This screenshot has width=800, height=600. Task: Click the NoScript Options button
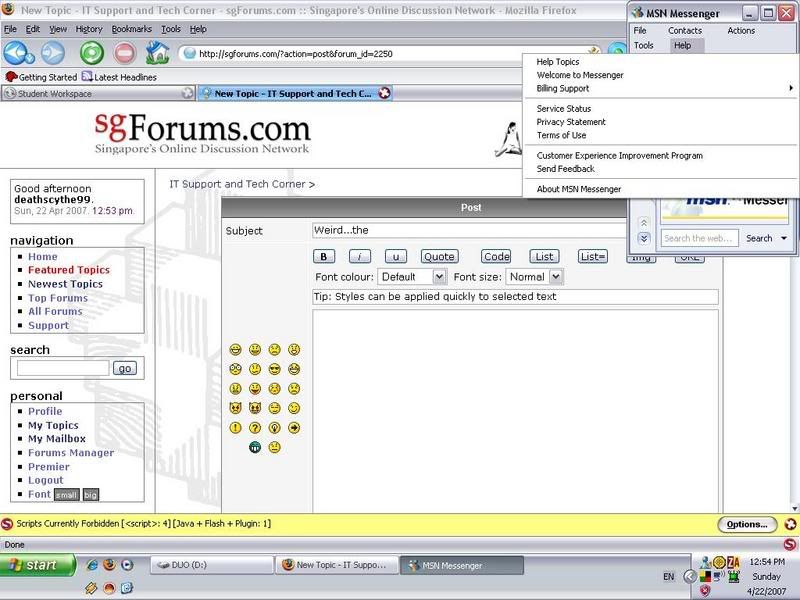pyautogui.click(x=746, y=524)
